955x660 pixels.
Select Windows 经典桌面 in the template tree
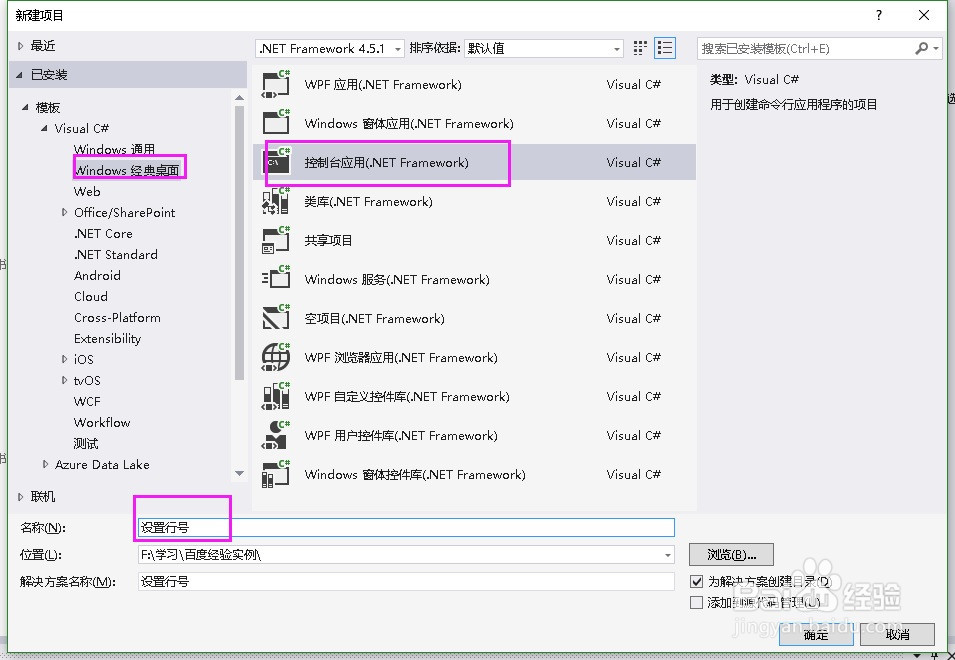[126, 169]
